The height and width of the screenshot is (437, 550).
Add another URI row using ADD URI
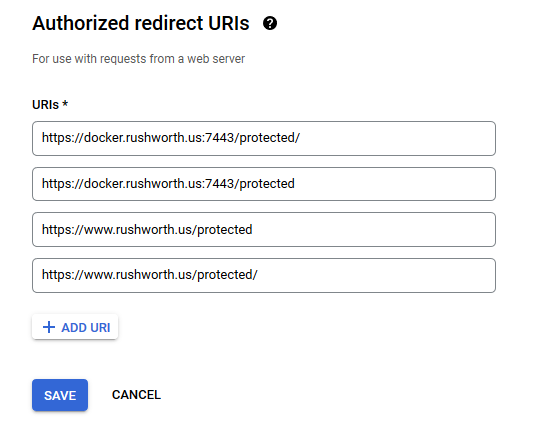[75, 327]
